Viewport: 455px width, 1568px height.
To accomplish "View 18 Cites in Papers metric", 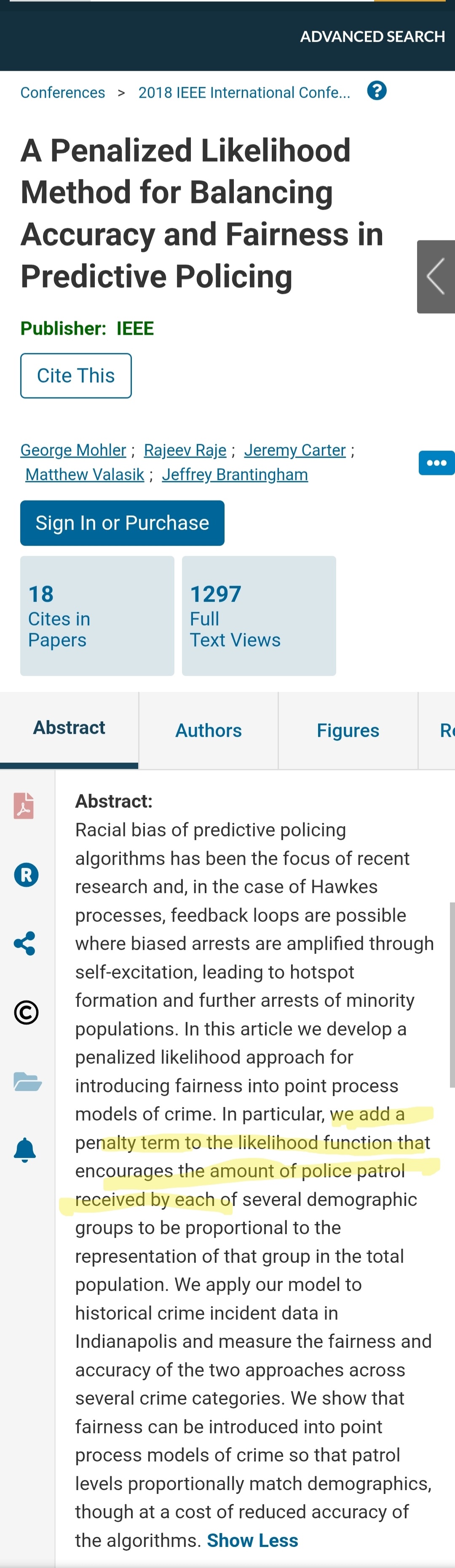I will [97, 615].
